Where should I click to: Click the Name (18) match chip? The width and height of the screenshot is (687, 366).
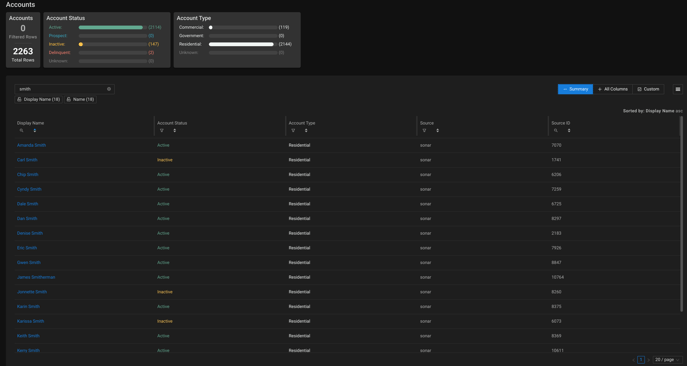pyautogui.click(x=81, y=99)
